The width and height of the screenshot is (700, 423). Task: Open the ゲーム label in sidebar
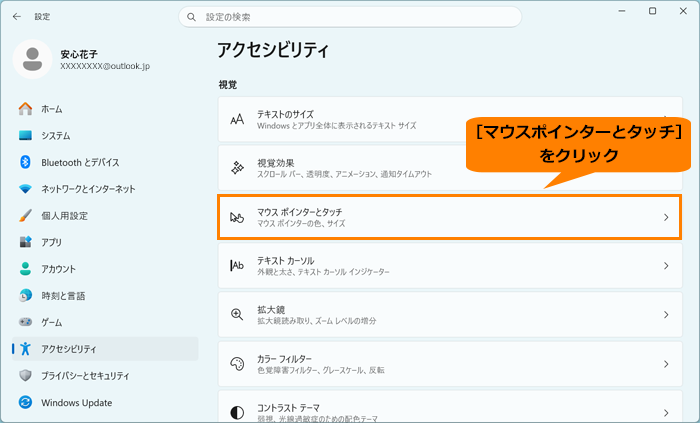click(x=52, y=322)
